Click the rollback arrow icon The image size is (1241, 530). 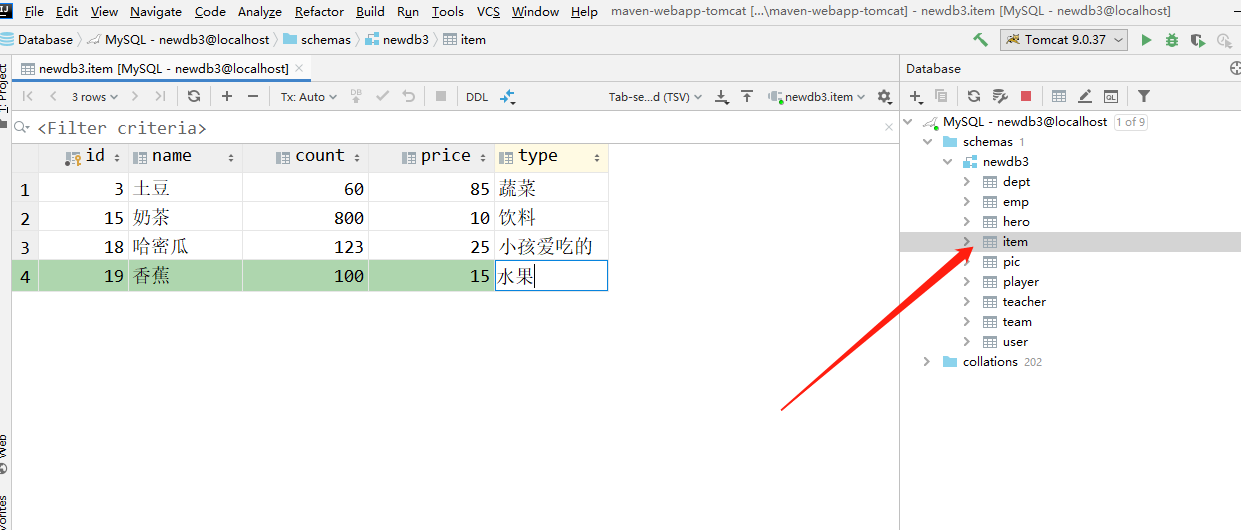pyautogui.click(x=408, y=97)
